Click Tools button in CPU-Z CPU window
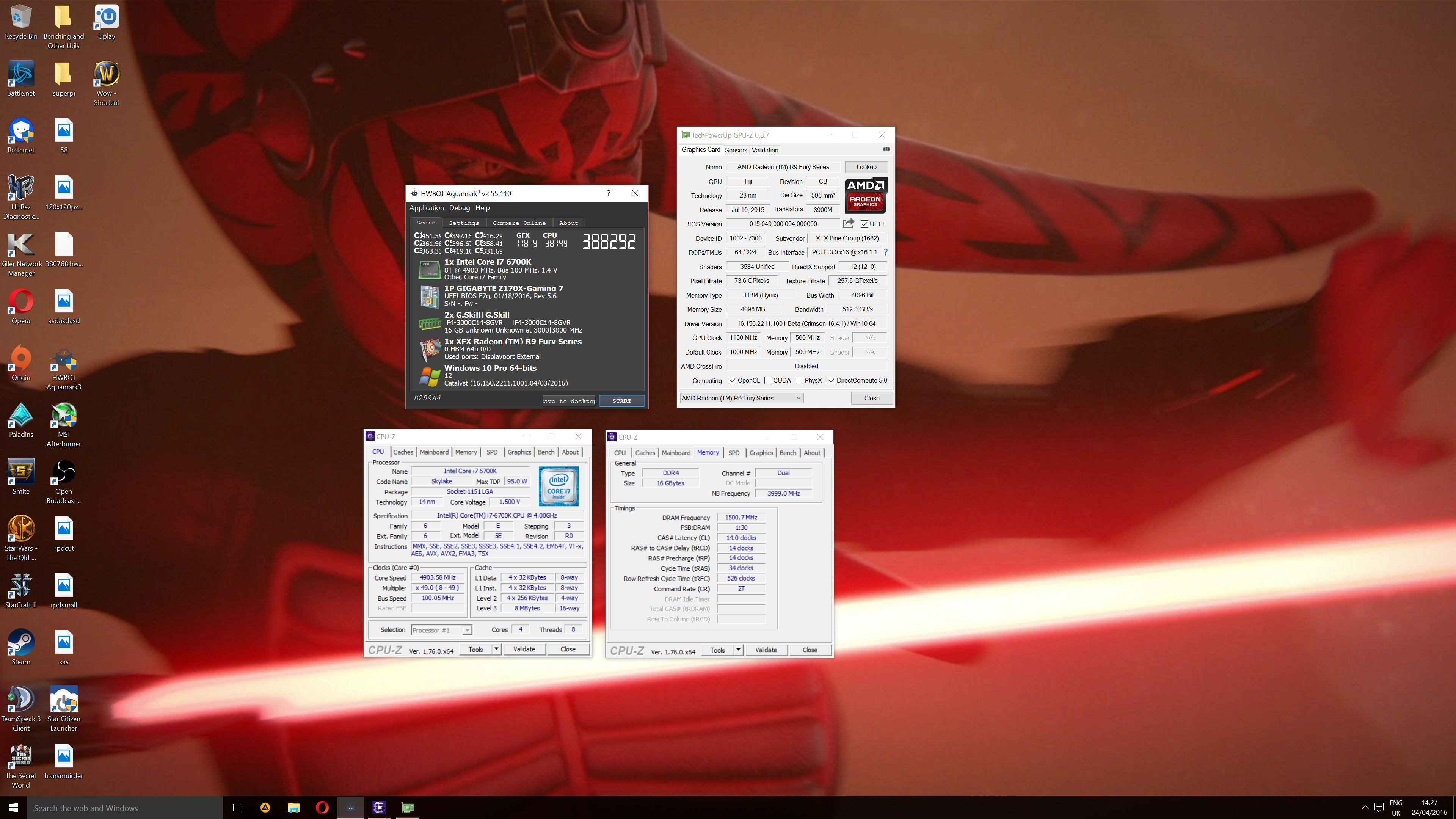Screen dimensions: 1456x819 pyautogui.click(x=475, y=650)
